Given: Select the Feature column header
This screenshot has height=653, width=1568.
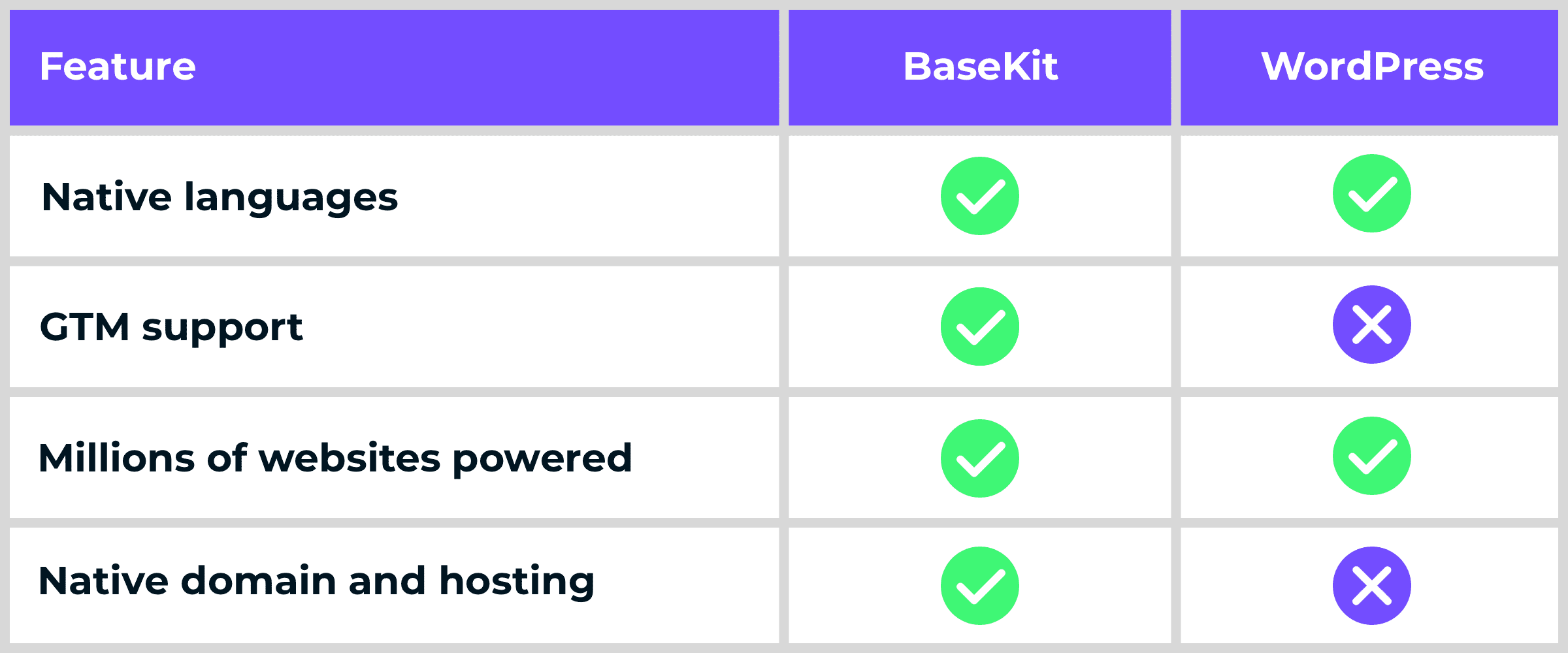Looking at the screenshot, I should pyautogui.click(x=118, y=67).
